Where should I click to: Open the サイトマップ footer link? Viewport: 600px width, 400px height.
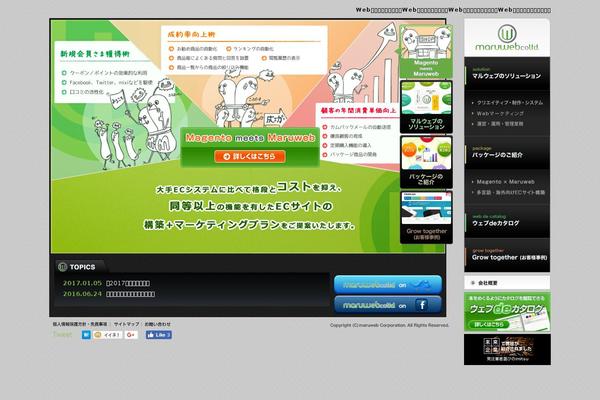[x=126, y=324]
